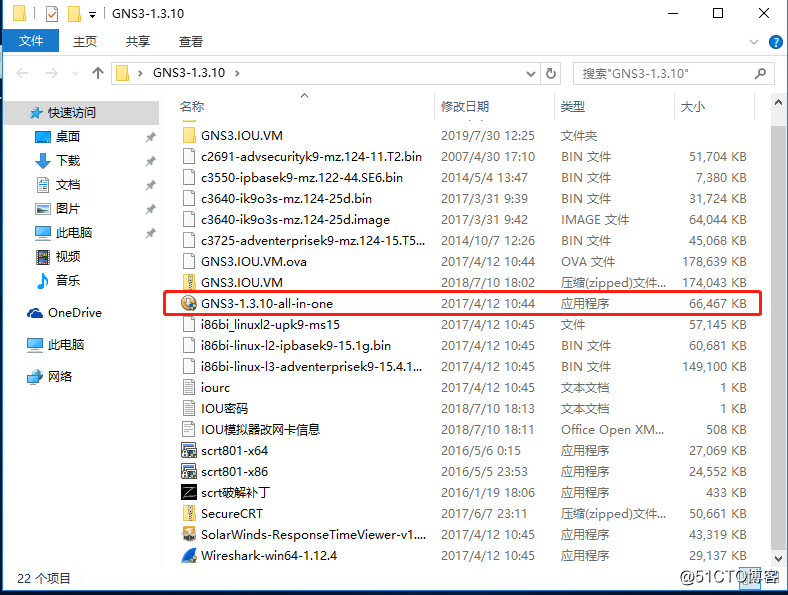This screenshot has height=595, width=788.
Task: Unpin 桌面 using its pin icon
Action: click(x=150, y=137)
